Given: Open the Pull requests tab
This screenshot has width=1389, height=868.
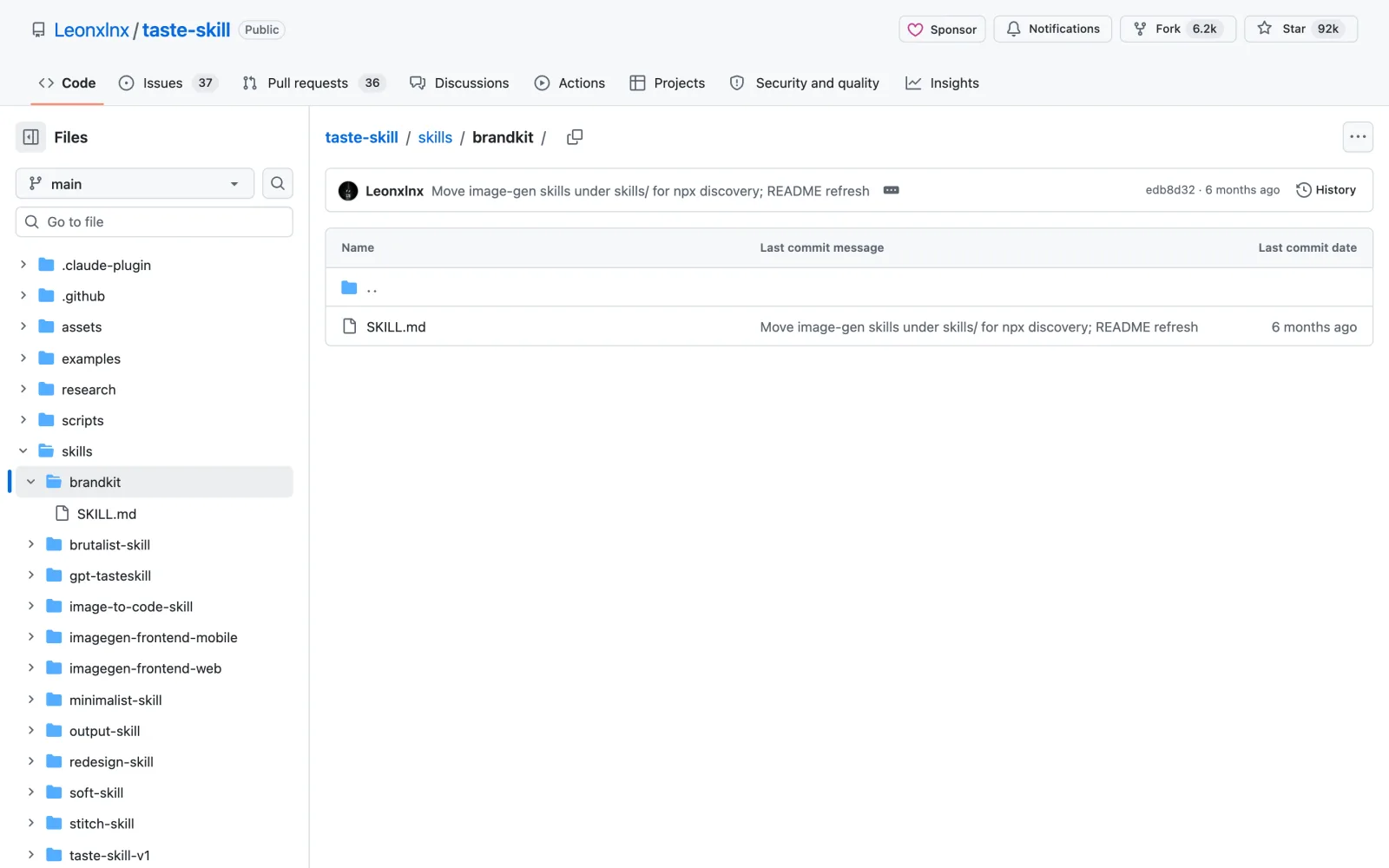Looking at the screenshot, I should pyautogui.click(x=314, y=83).
